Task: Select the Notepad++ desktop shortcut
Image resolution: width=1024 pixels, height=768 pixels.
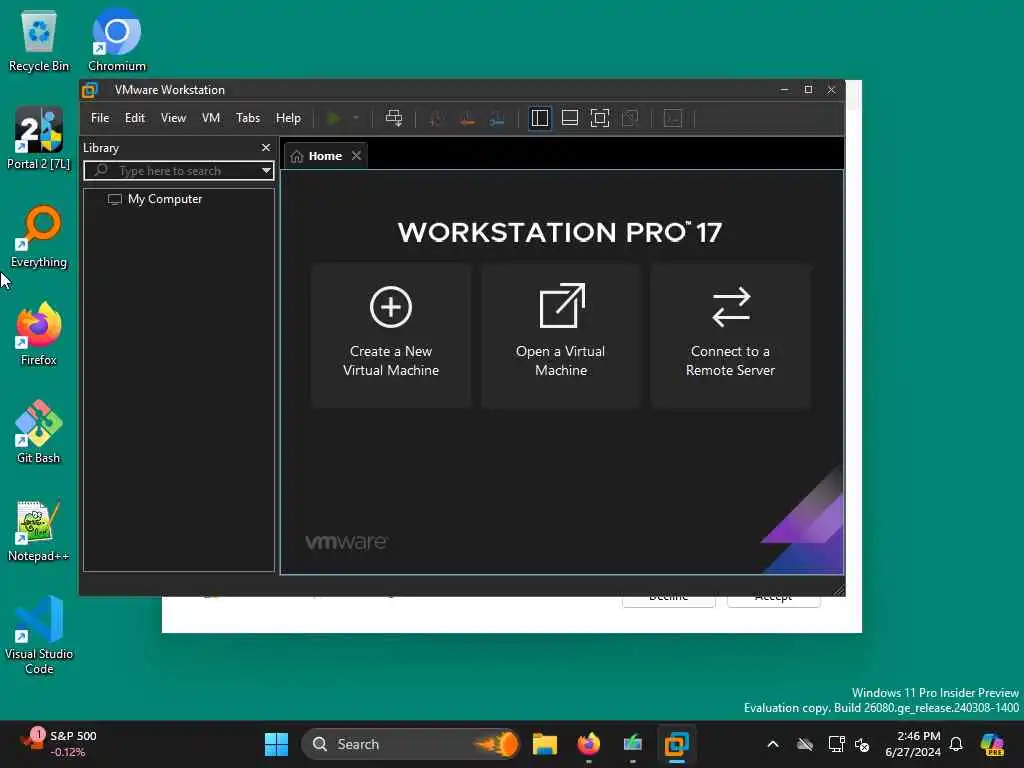Action: click(39, 531)
